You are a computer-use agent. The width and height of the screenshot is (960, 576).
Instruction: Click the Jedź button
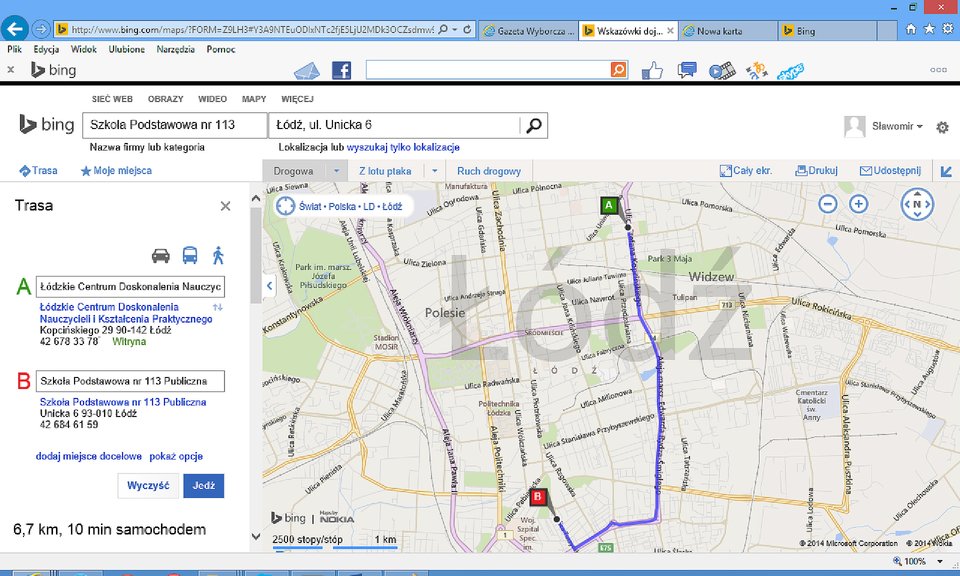tap(204, 485)
